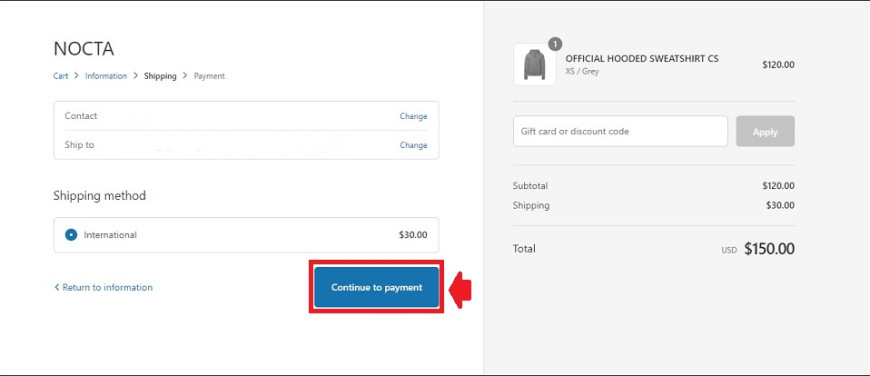The height and width of the screenshot is (376, 870).
Task: Click the XS / Grey variant text
Action: [582, 72]
